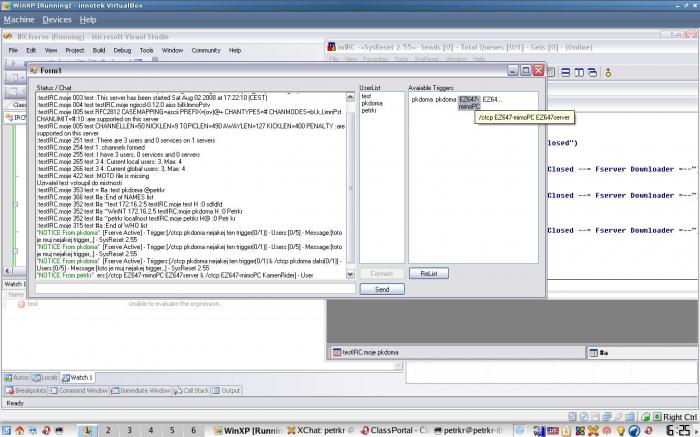Select truncated 'EZ64...' trigger item
This screenshot has height=437, width=700.
pos(492,100)
